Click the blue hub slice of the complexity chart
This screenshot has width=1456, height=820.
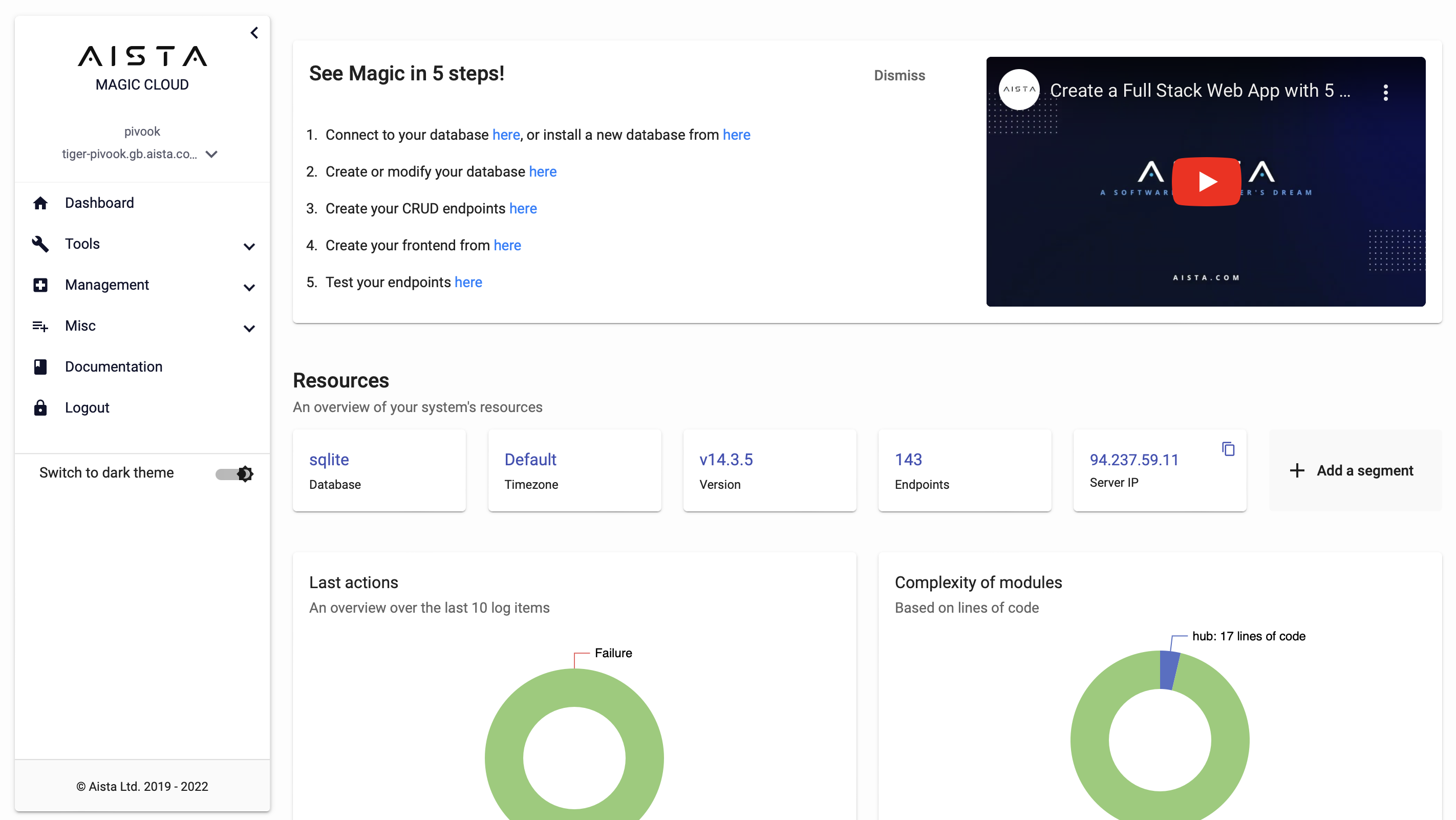click(1169, 670)
